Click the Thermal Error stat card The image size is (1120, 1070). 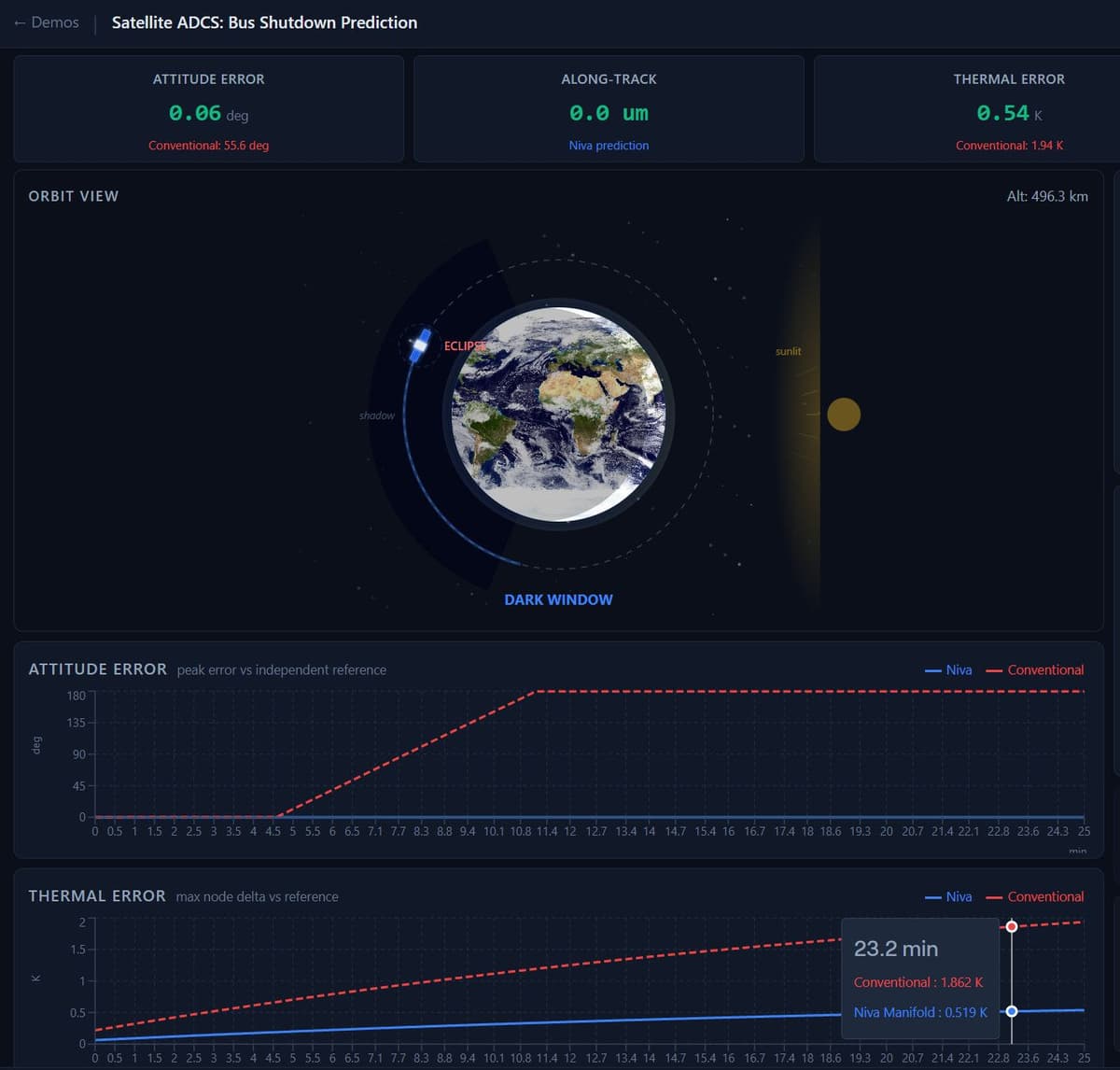[x=967, y=108]
